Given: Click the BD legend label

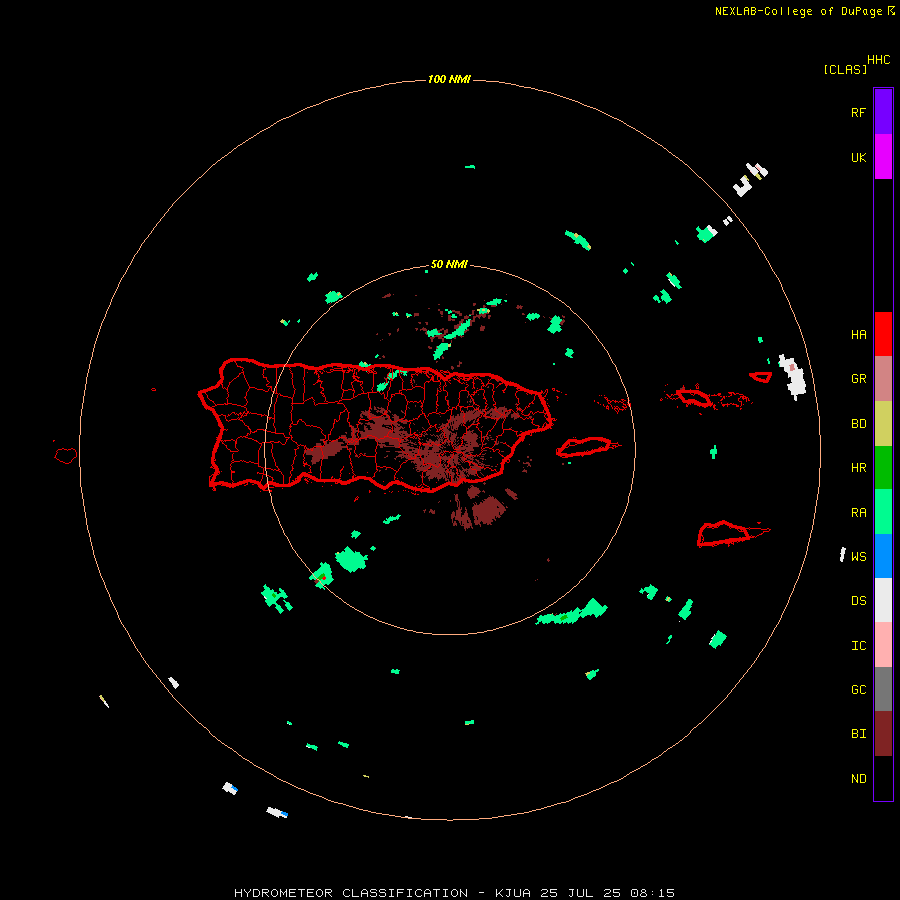Looking at the screenshot, I should point(858,424).
